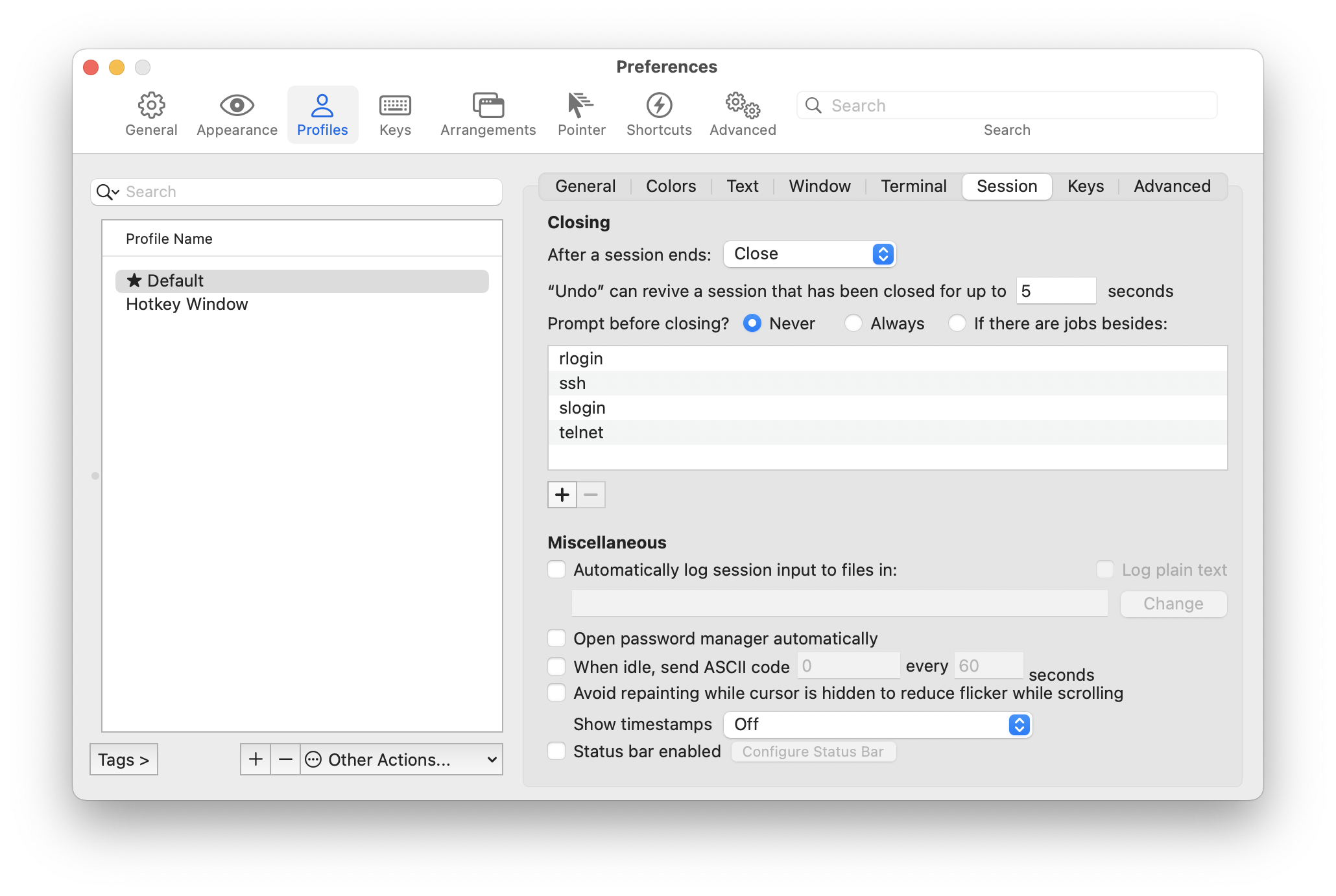
Task: Select the Hotkey Window profile
Action: [x=187, y=304]
